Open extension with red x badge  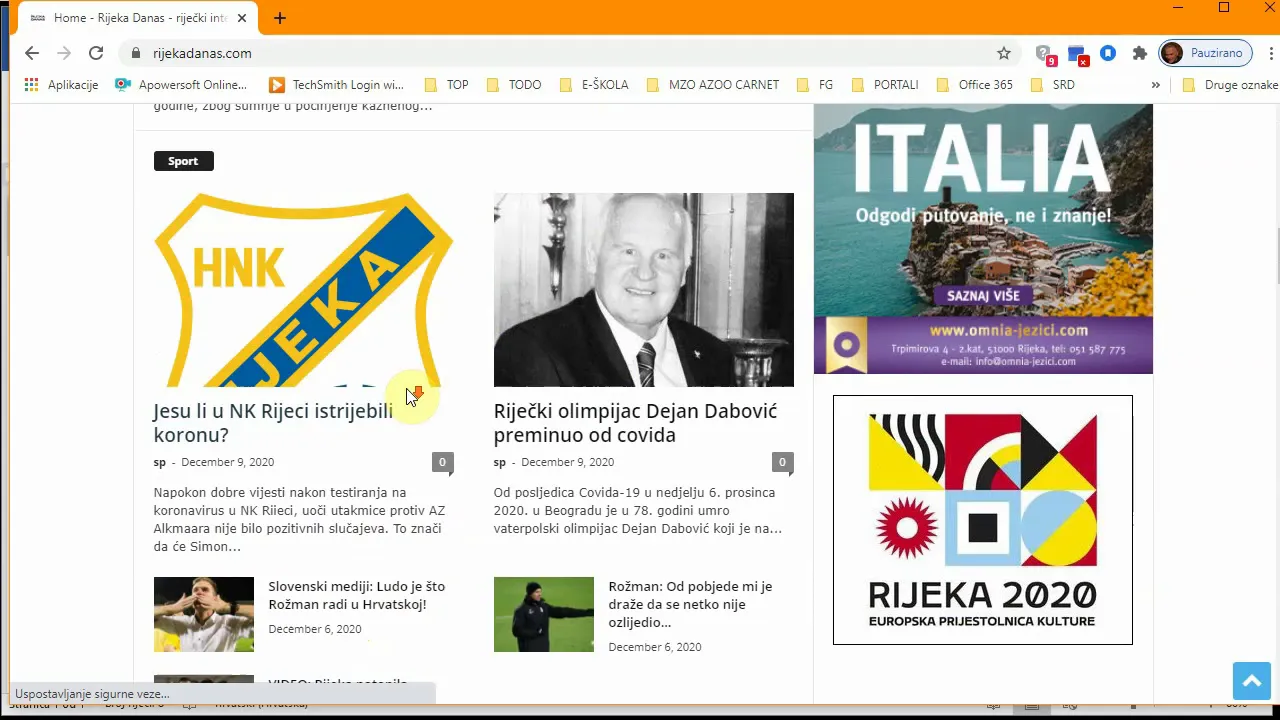[x=1077, y=54]
